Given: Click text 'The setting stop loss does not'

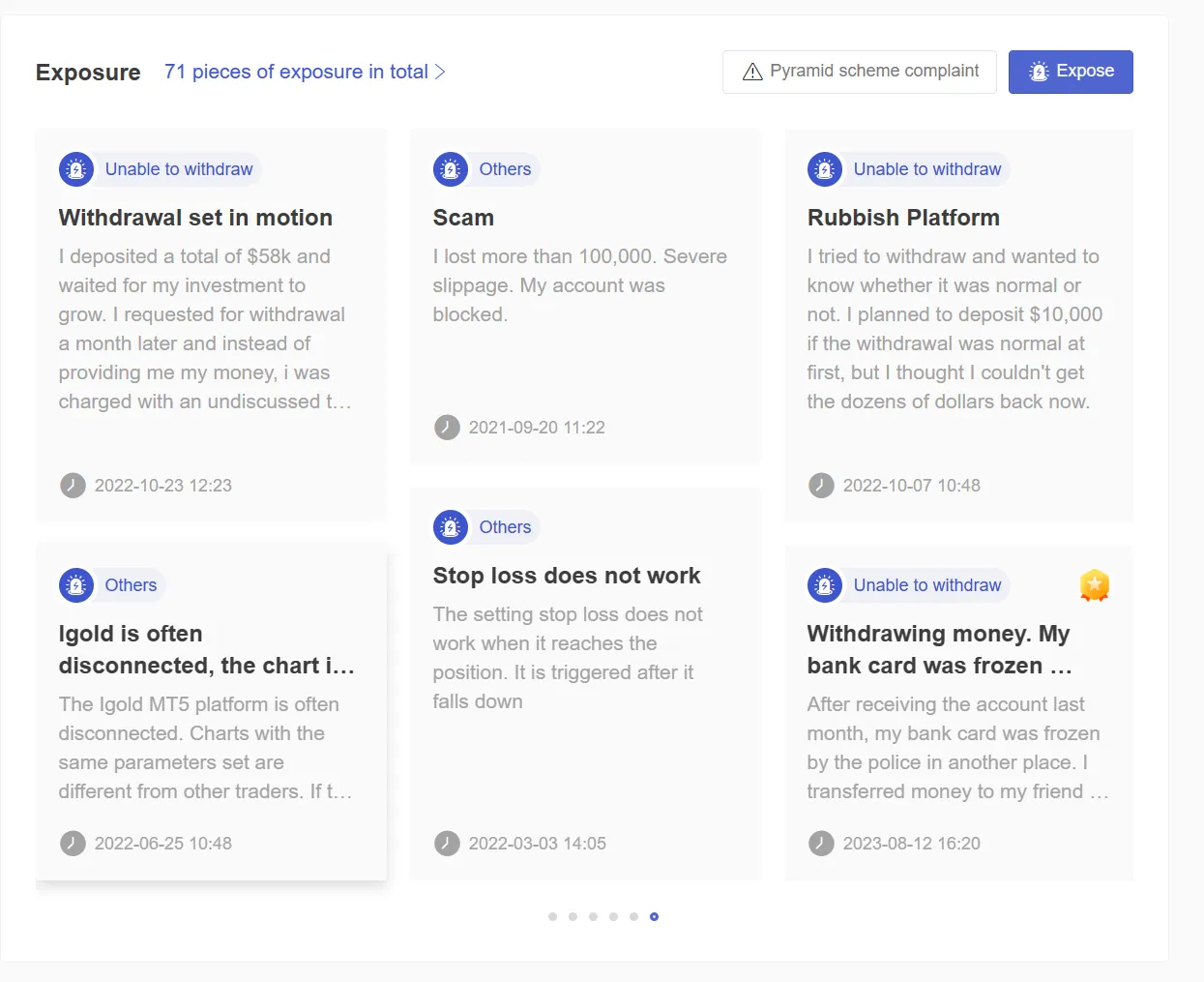Looking at the screenshot, I should coord(568,614).
